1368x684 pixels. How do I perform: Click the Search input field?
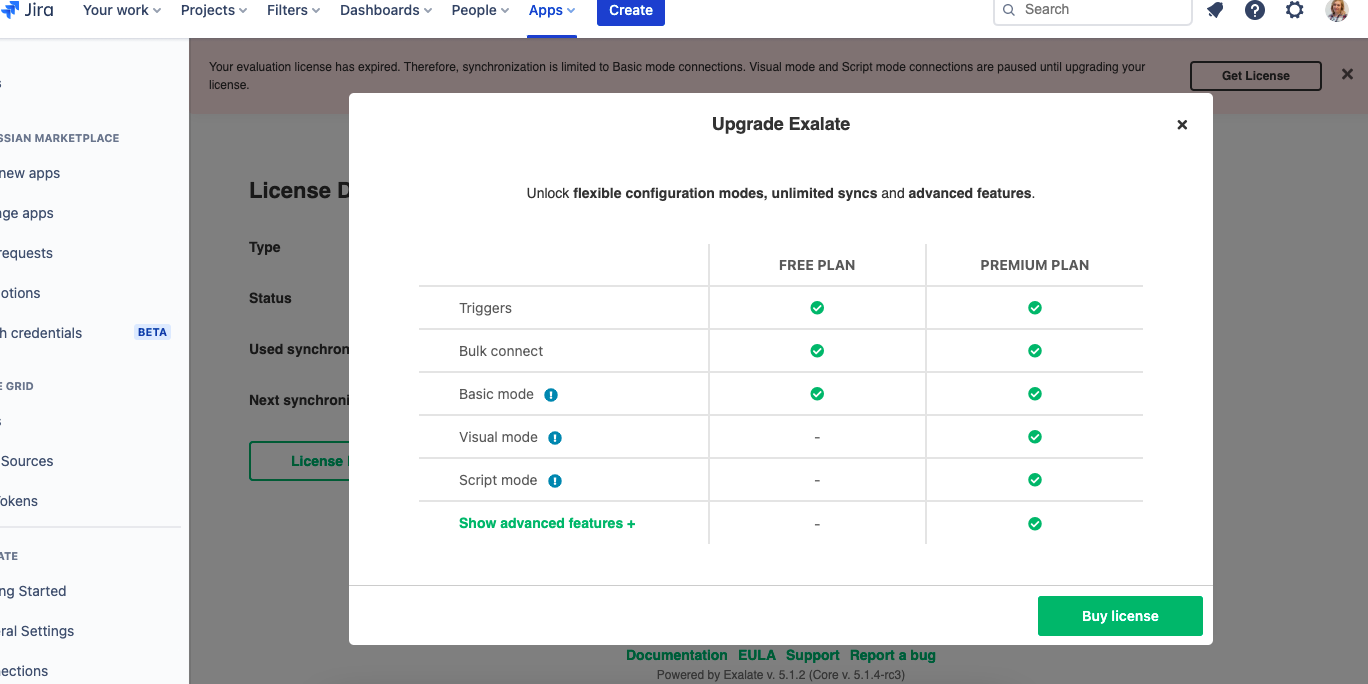[x=1092, y=10]
